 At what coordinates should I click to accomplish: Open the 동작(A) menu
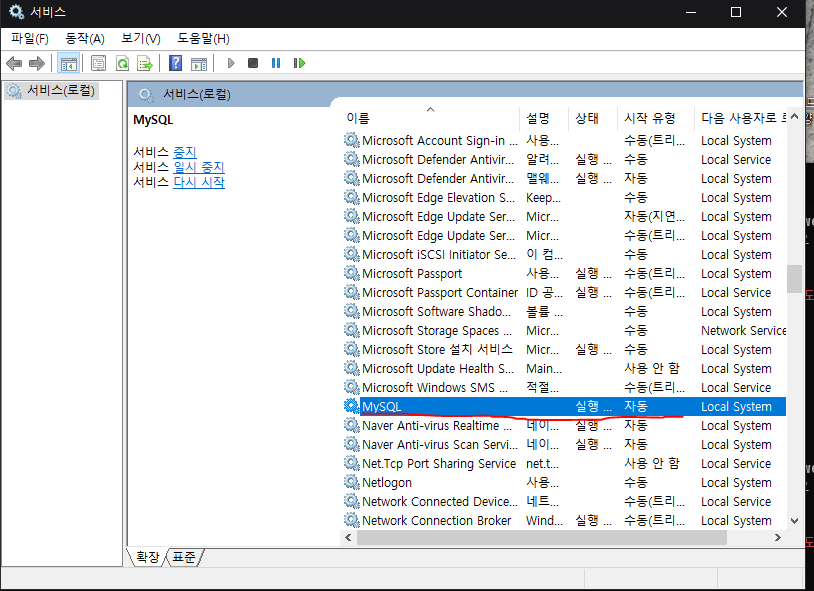tap(85, 38)
